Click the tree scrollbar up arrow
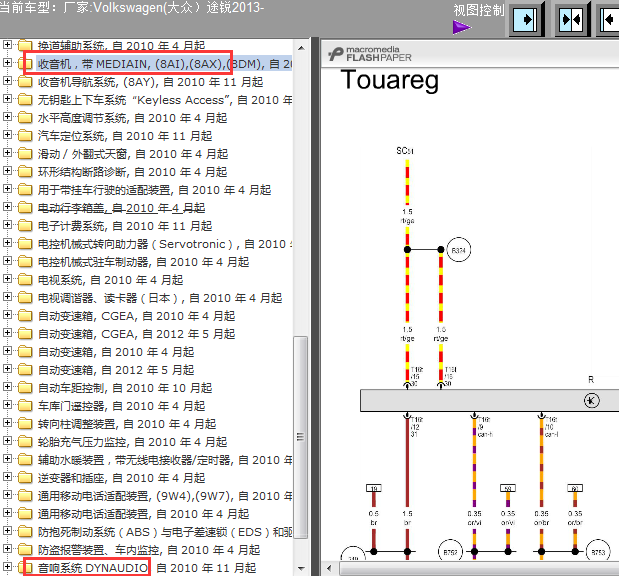The width and height of the screenshot is (619, 576). click(x=301, y=48)
